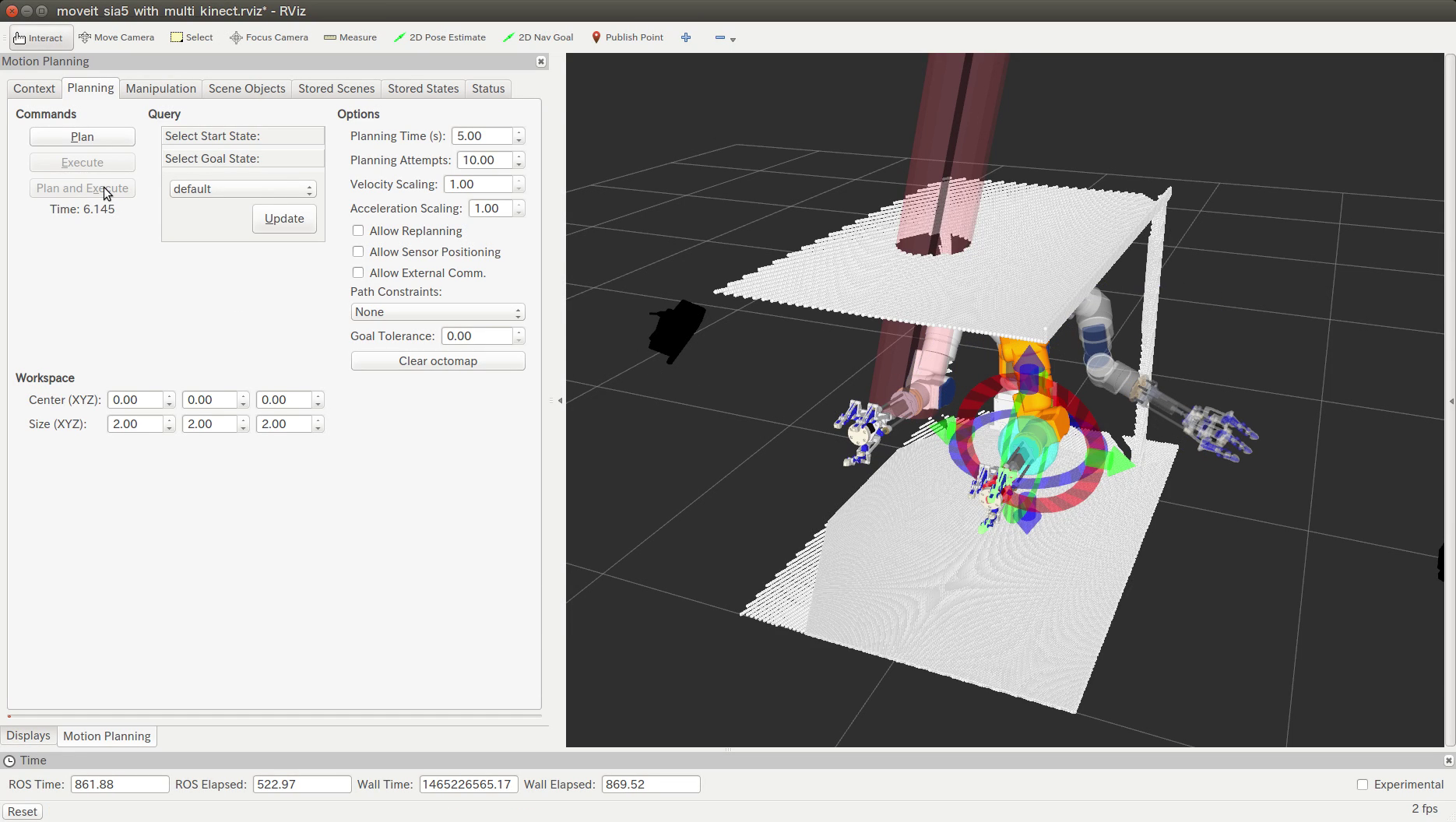Screen dimensions: 1456x822
Task: Click the Wall Time field
Action: point(469,785)
